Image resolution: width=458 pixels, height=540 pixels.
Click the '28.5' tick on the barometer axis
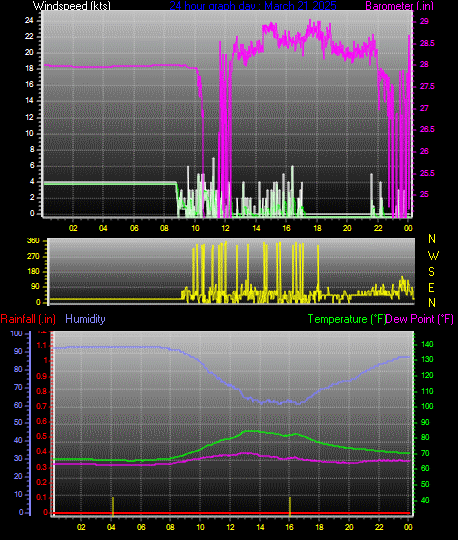(x=427, y=43)
